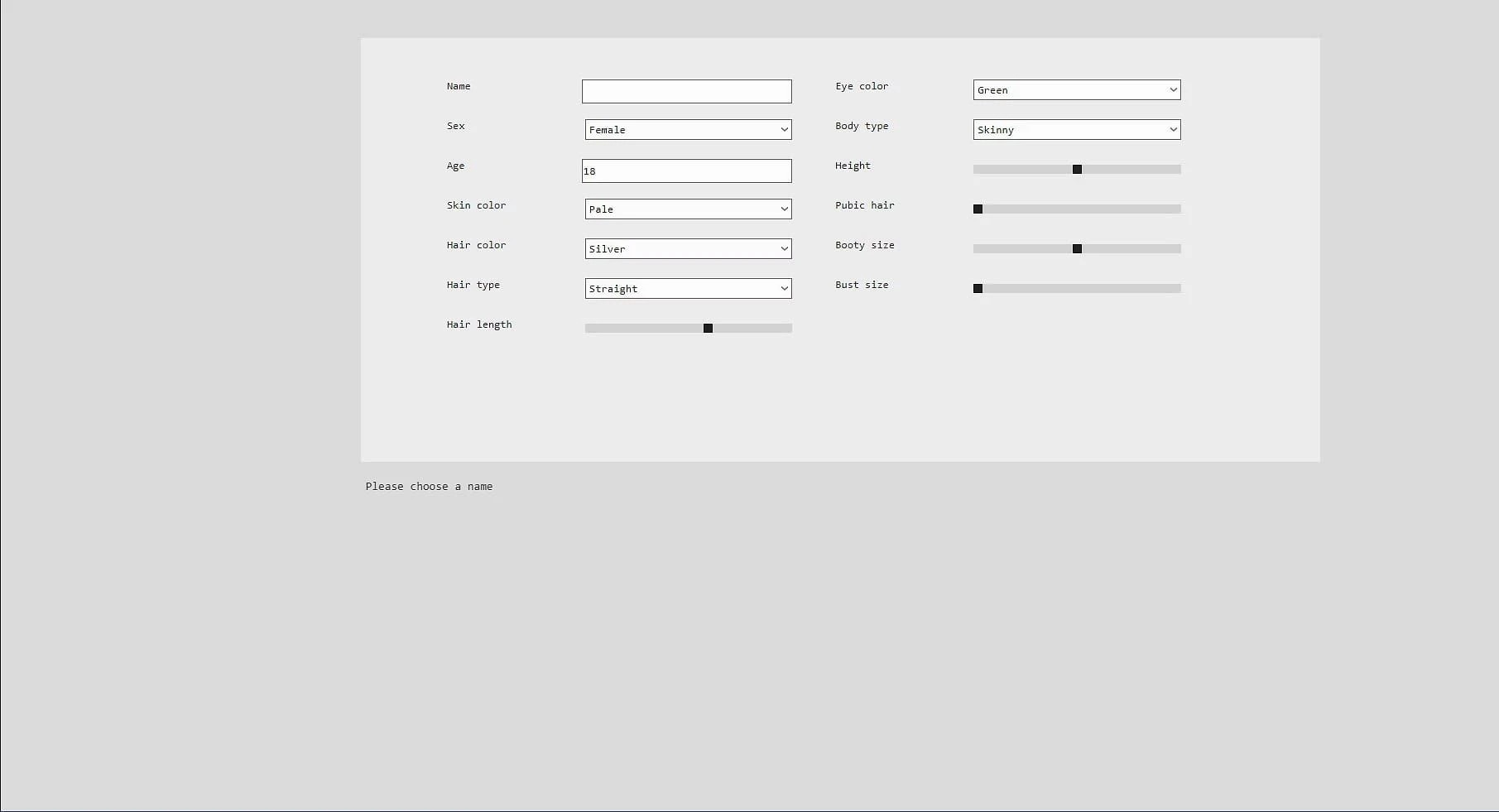Click the 'Eye color' label
This screenshot has height=812, width=1499.
tap(862, 86)
